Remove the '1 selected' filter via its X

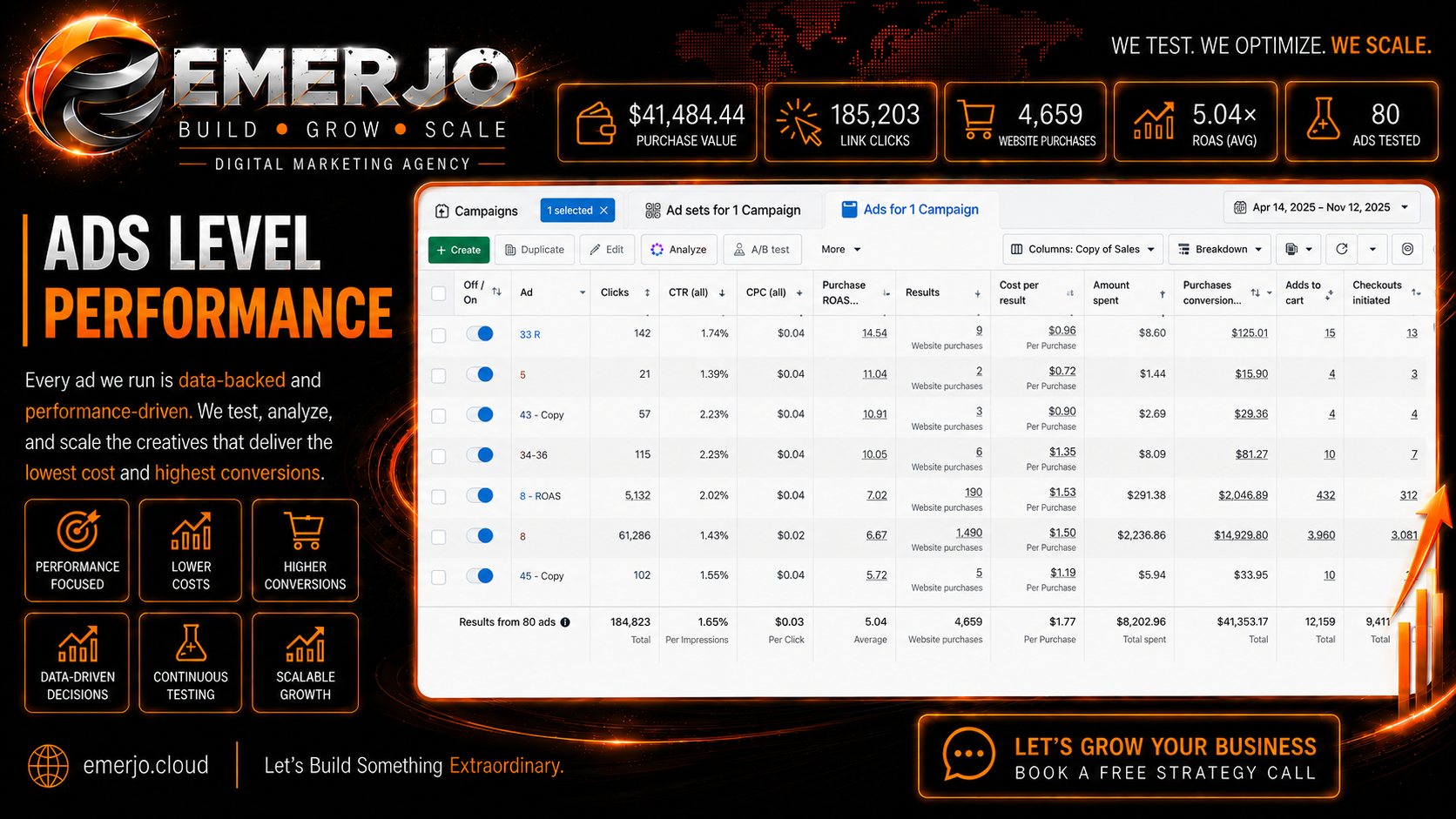tap(603, 211)
